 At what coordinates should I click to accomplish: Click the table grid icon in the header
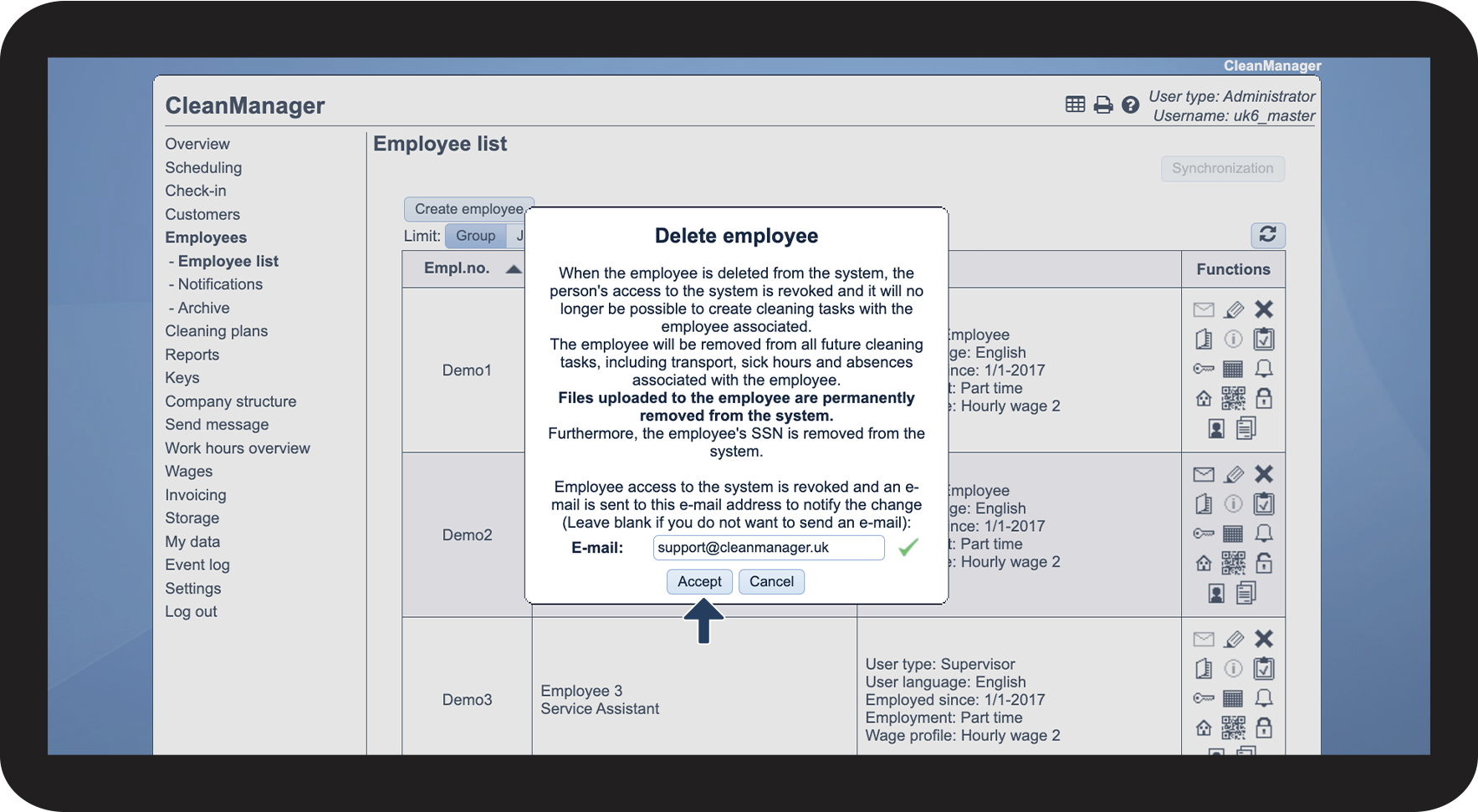[1075, 105]
